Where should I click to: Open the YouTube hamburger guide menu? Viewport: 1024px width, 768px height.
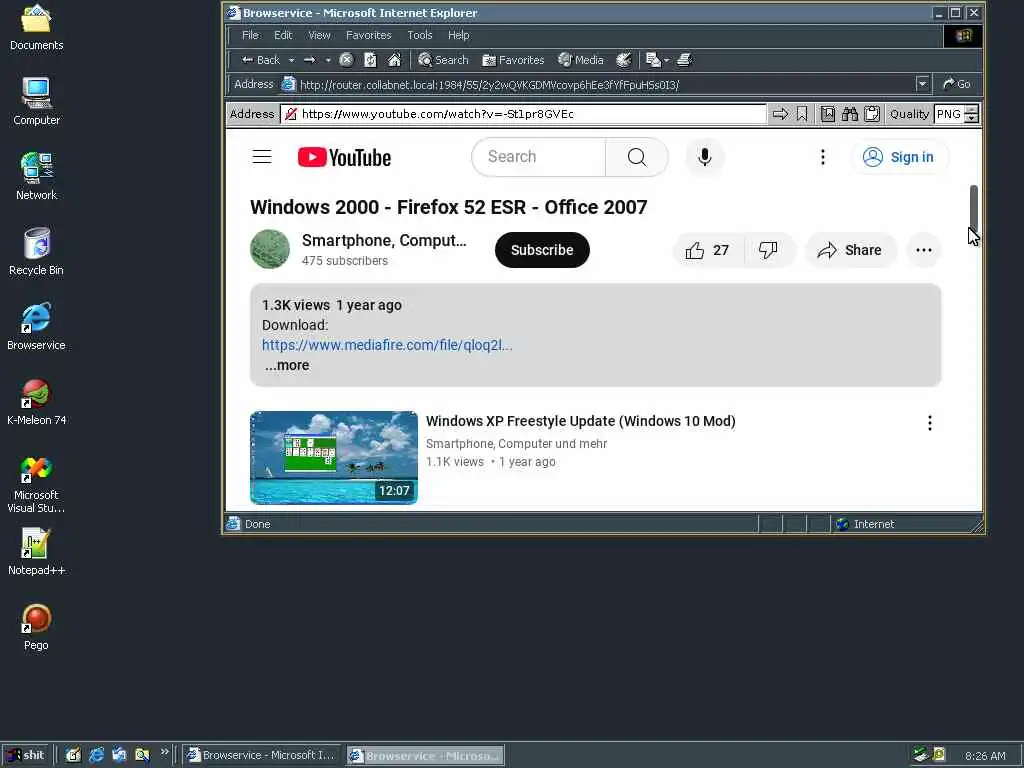(262, 157)
